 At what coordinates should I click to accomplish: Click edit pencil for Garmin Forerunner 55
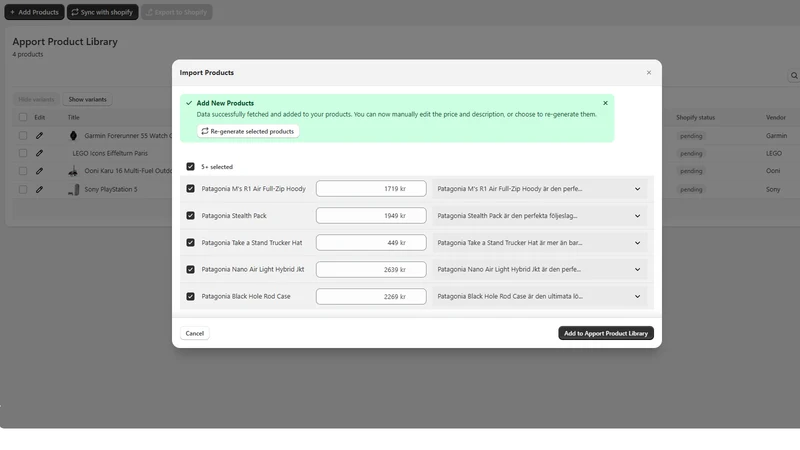(39, 136)
